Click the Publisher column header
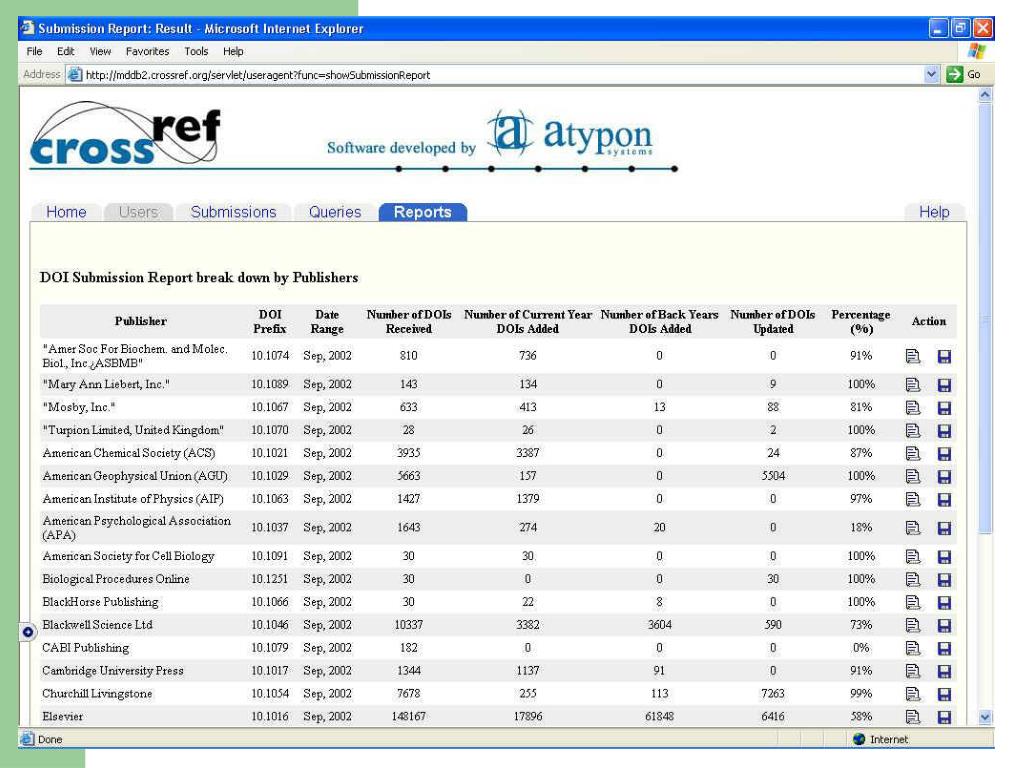This screenshot has width=1024, height=768. click(140, 321)
